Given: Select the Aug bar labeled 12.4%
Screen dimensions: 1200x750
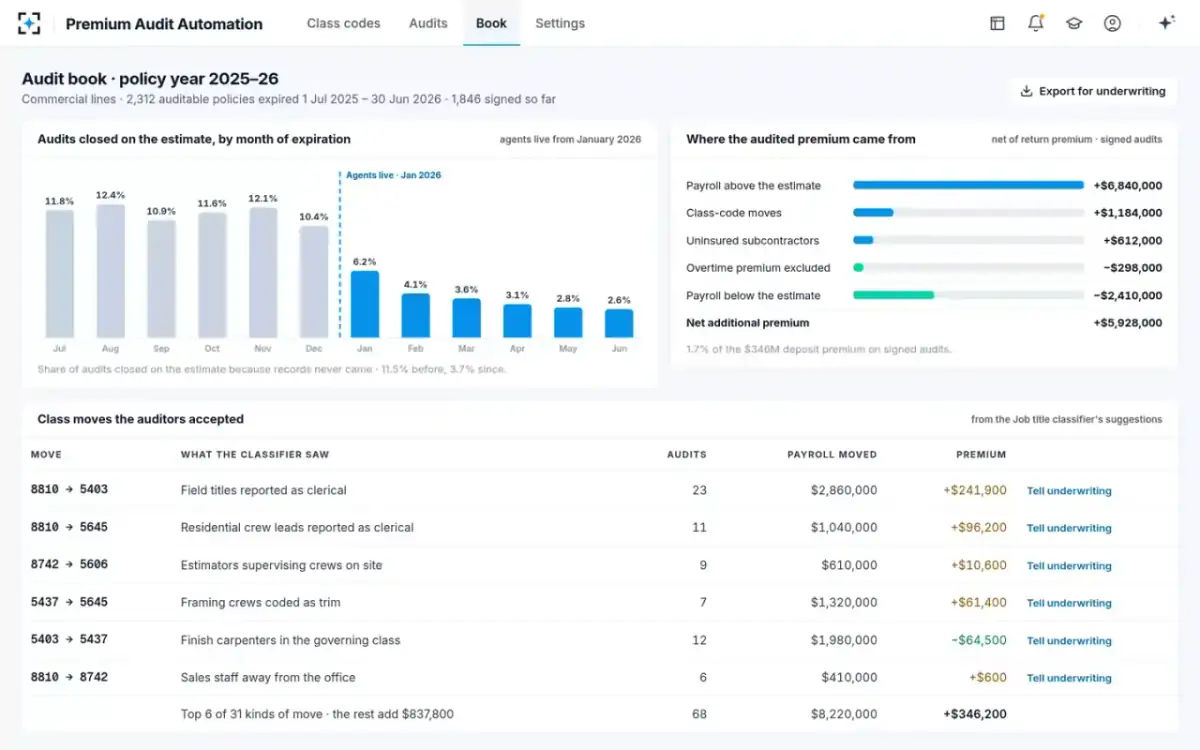Looking at the screenshot, I should click(110, 271).
